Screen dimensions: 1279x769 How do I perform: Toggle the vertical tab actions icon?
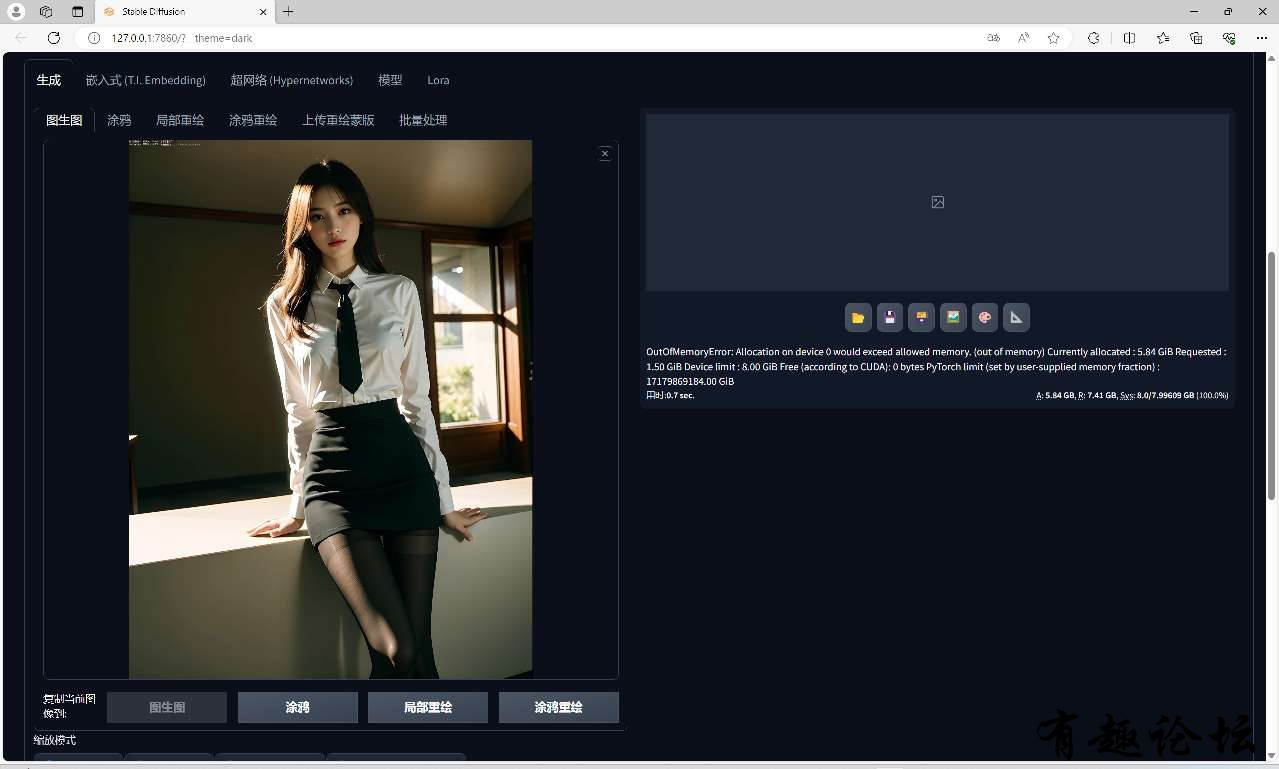click(x=78, y=12)
